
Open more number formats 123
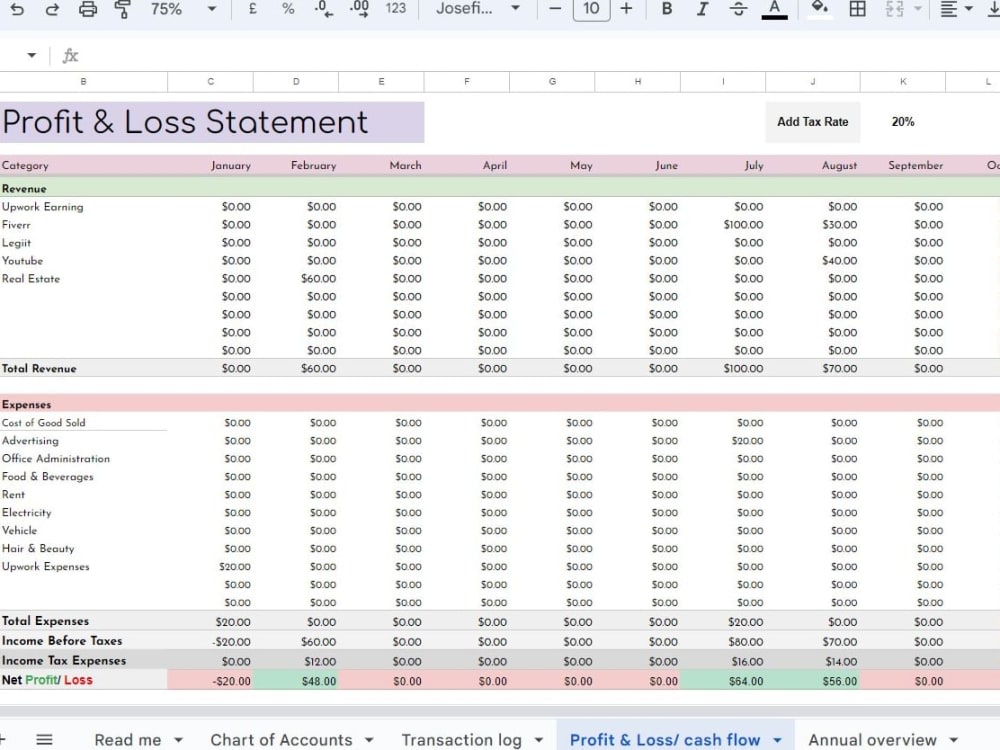[395, 9]
